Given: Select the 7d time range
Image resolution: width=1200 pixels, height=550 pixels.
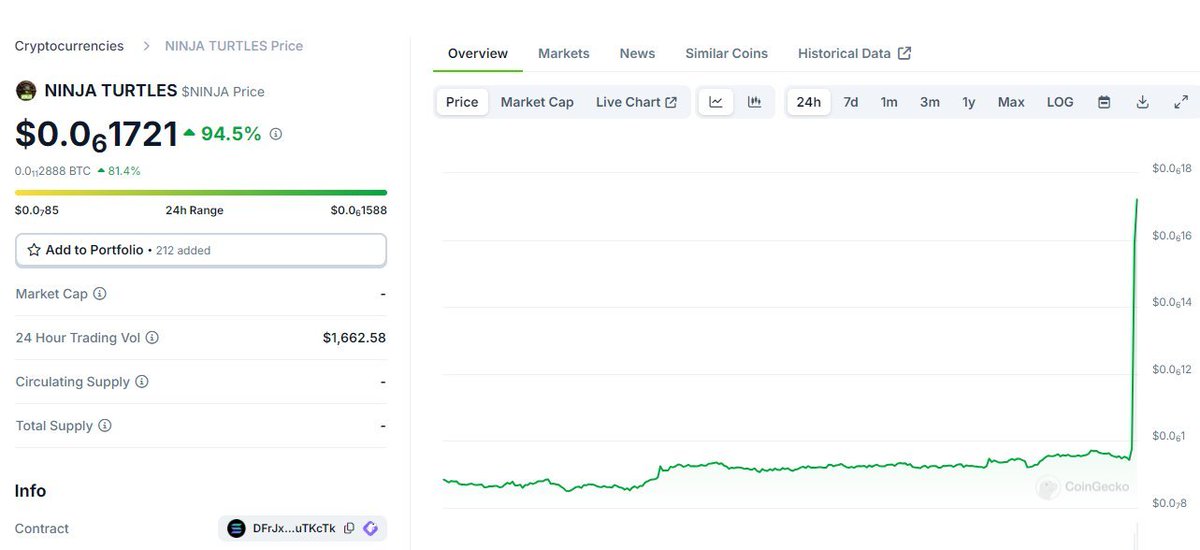Looking at the screenshot, I should (x=851, y=102).
